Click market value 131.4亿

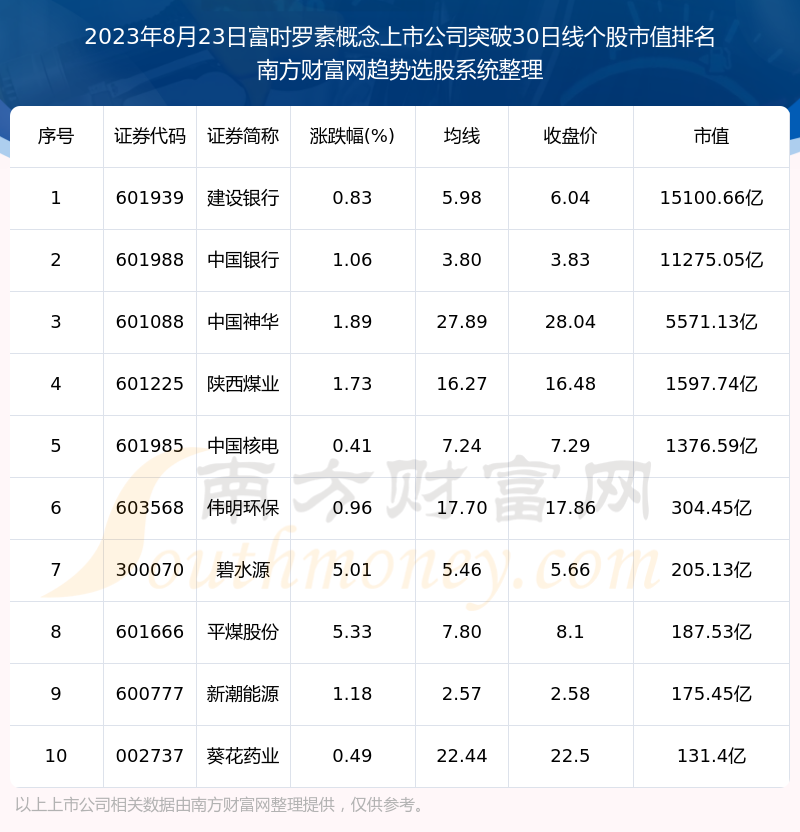(x=711, y=757)
